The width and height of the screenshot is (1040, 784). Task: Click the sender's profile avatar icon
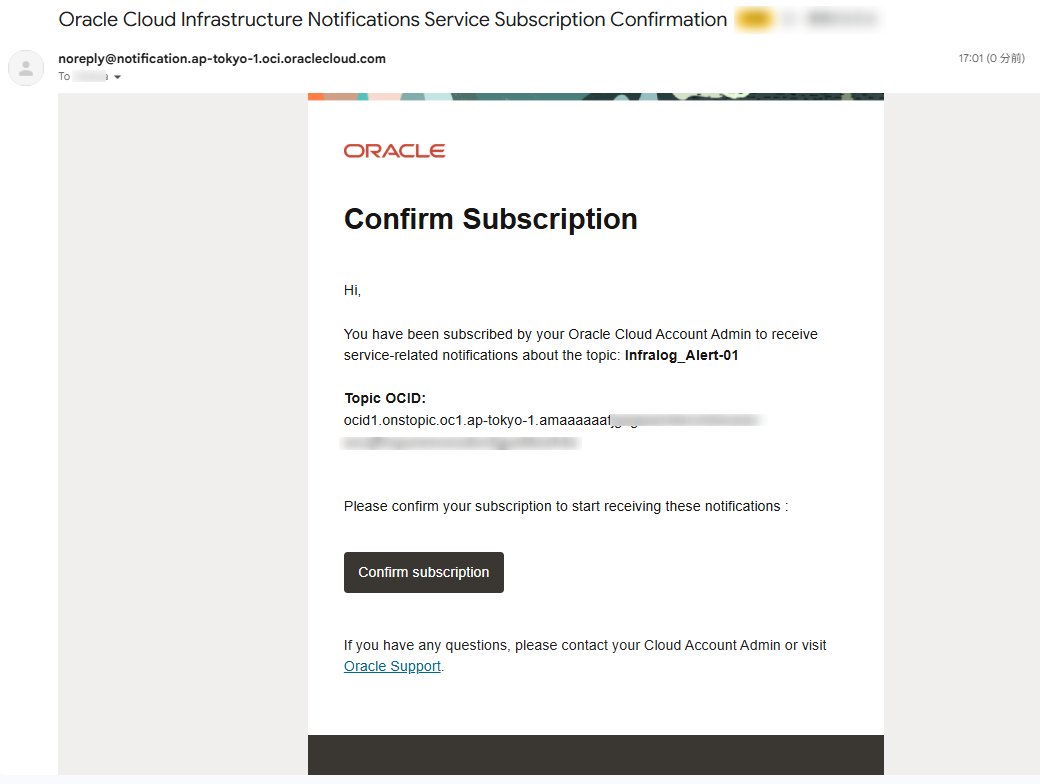tap(26, 68)
